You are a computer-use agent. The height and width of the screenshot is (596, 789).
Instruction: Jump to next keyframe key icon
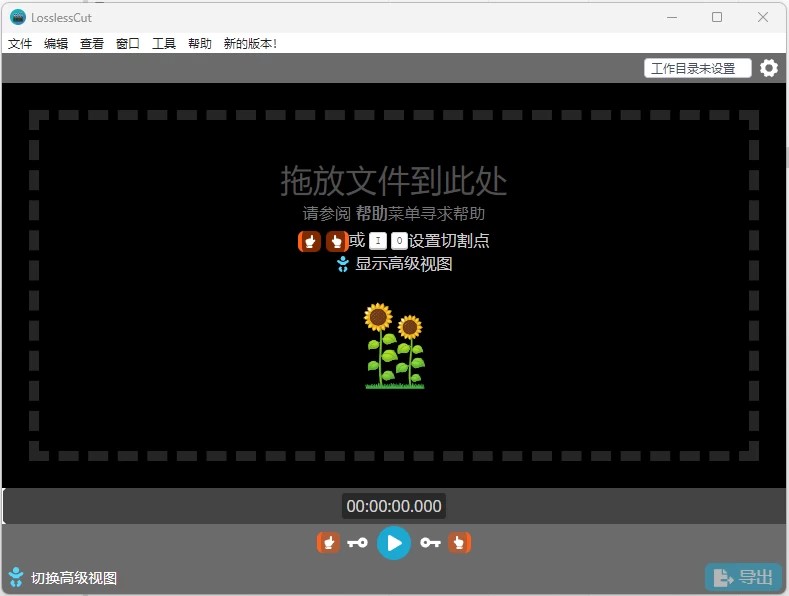pyautogui.click(x=430, y=543)
